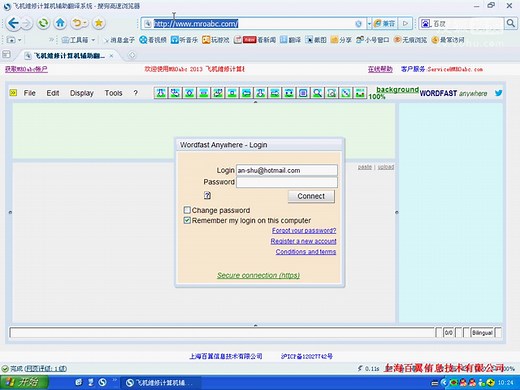
Task: Open the Edit menu
Action: [x=53, y=93]
